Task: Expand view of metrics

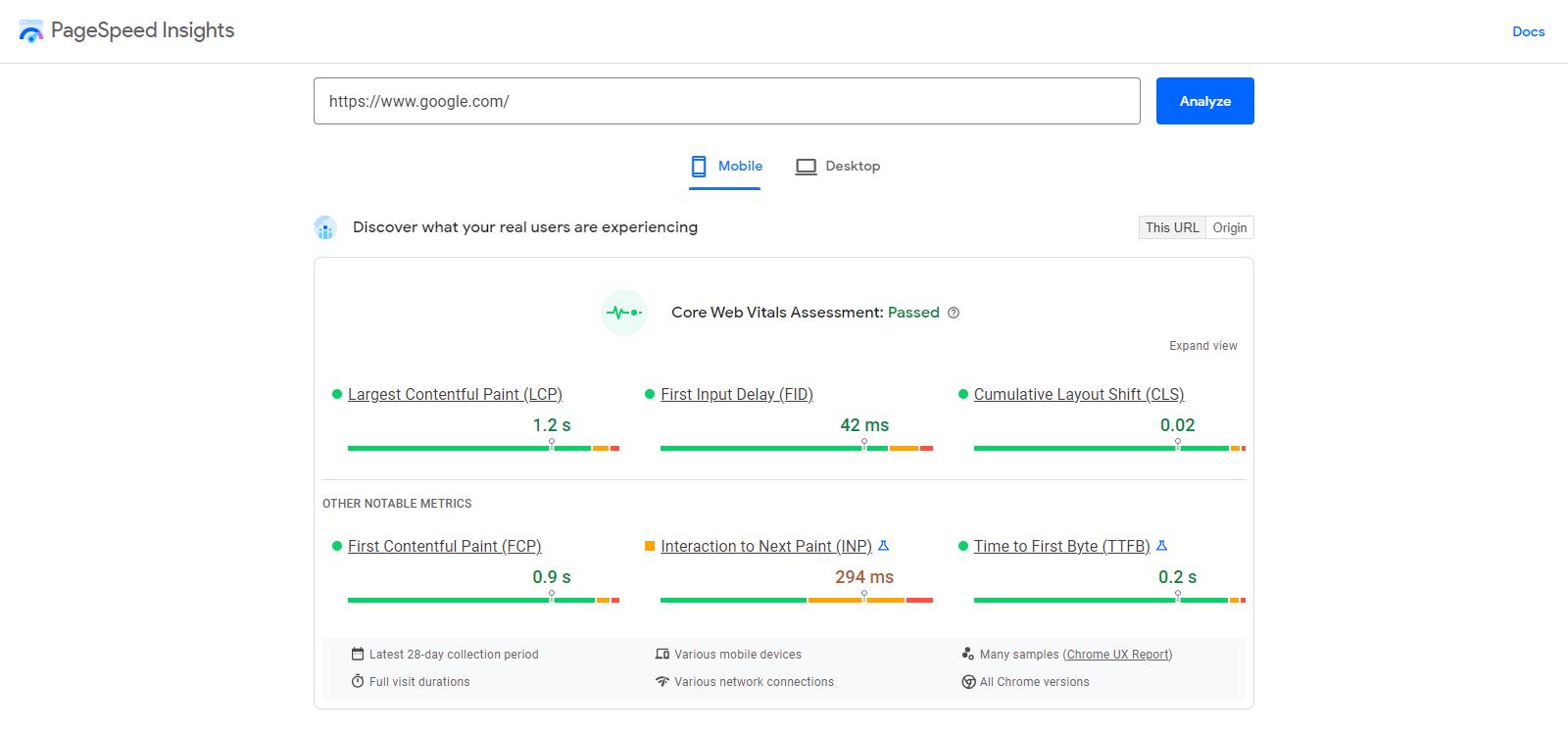Action: pyautogui.click(x=1202, y=346)
